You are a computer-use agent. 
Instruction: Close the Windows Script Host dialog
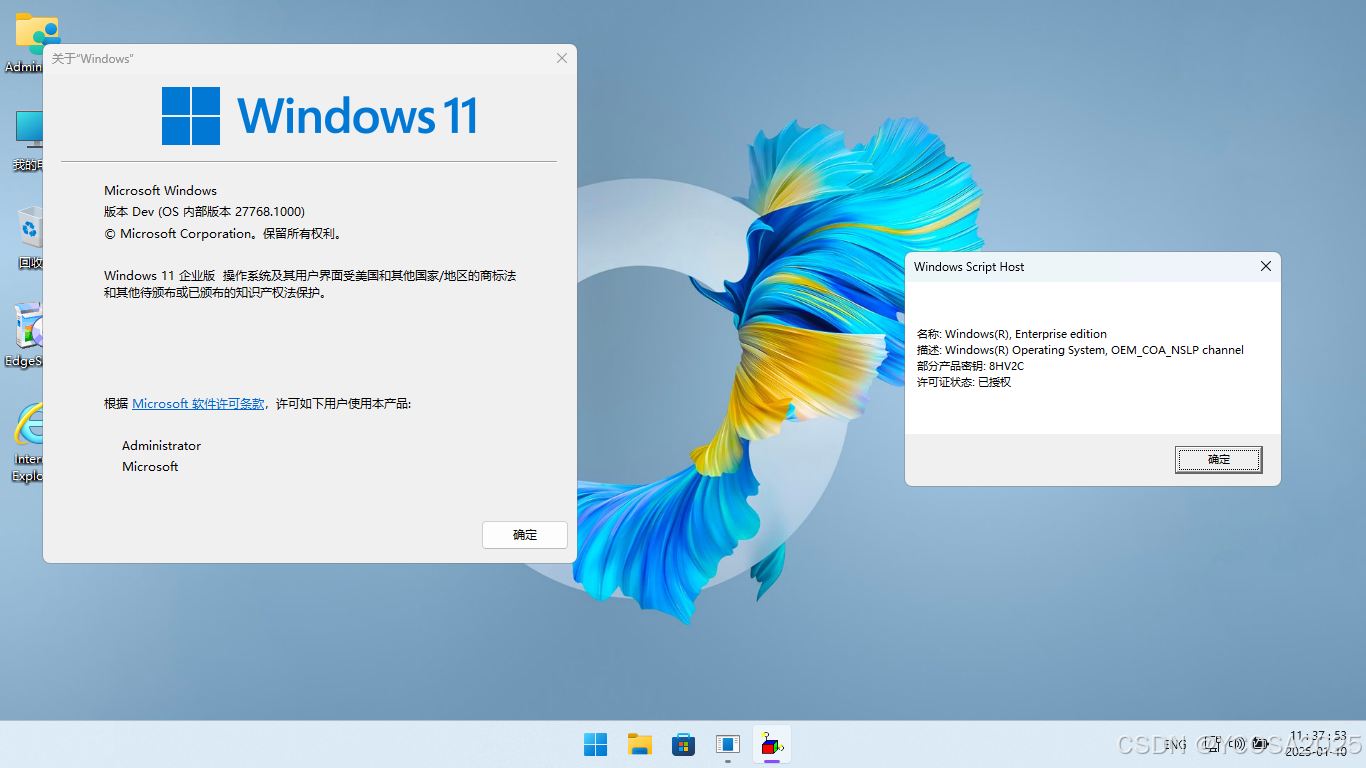(x=1265, y=266)
